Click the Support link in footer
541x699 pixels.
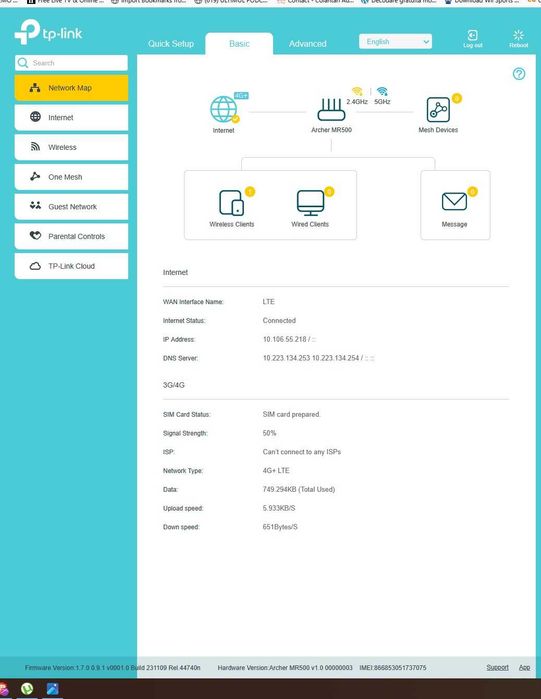(497, 667)
